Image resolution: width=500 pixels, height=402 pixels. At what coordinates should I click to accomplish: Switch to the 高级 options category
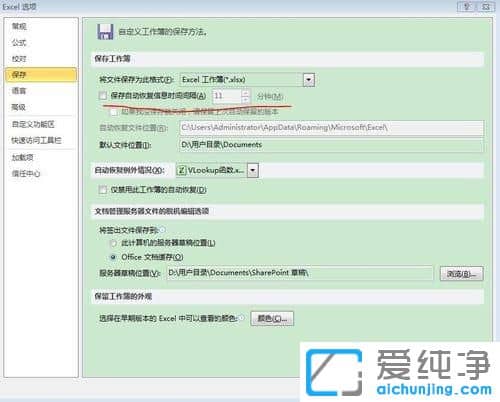click(x=19, y=107)
